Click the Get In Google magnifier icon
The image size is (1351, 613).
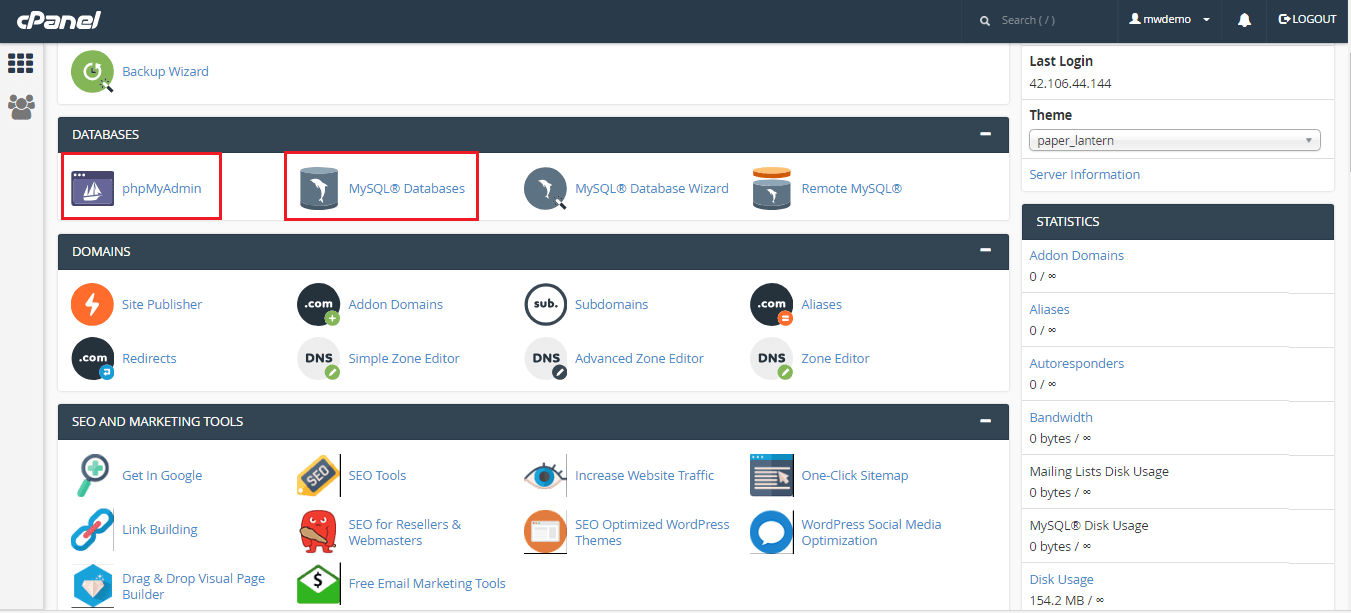(92, 475)
